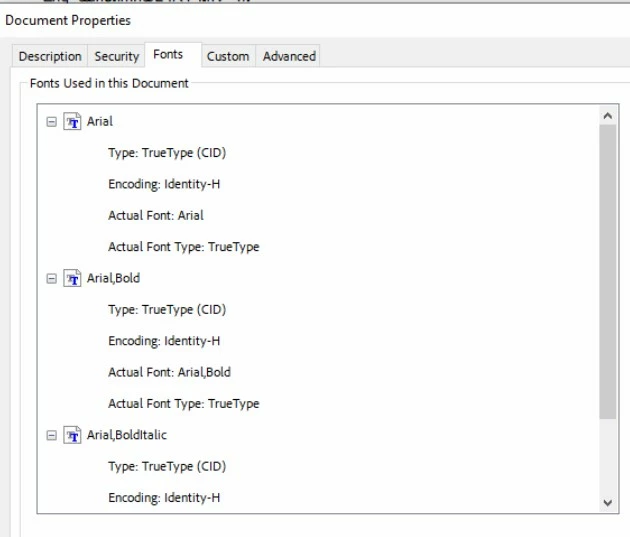Click the font list scrollbar thumb

[608, 272]
